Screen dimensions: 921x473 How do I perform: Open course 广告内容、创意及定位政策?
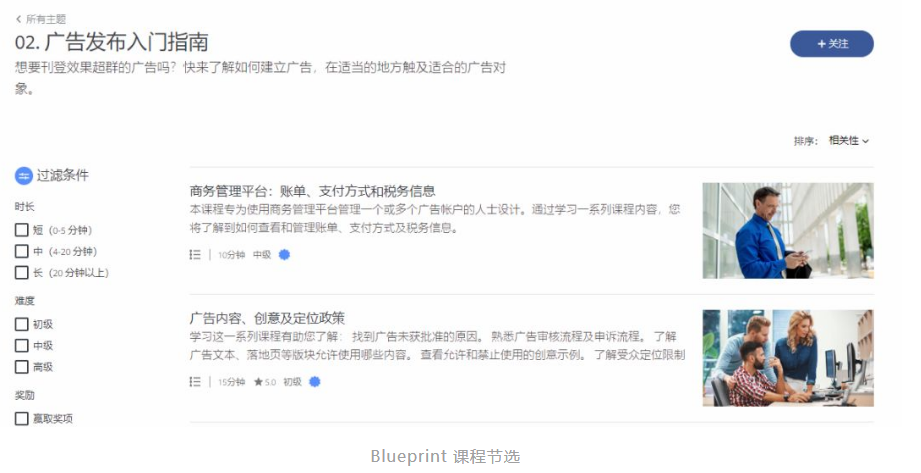pyautogui.click(x=267, y=318)
